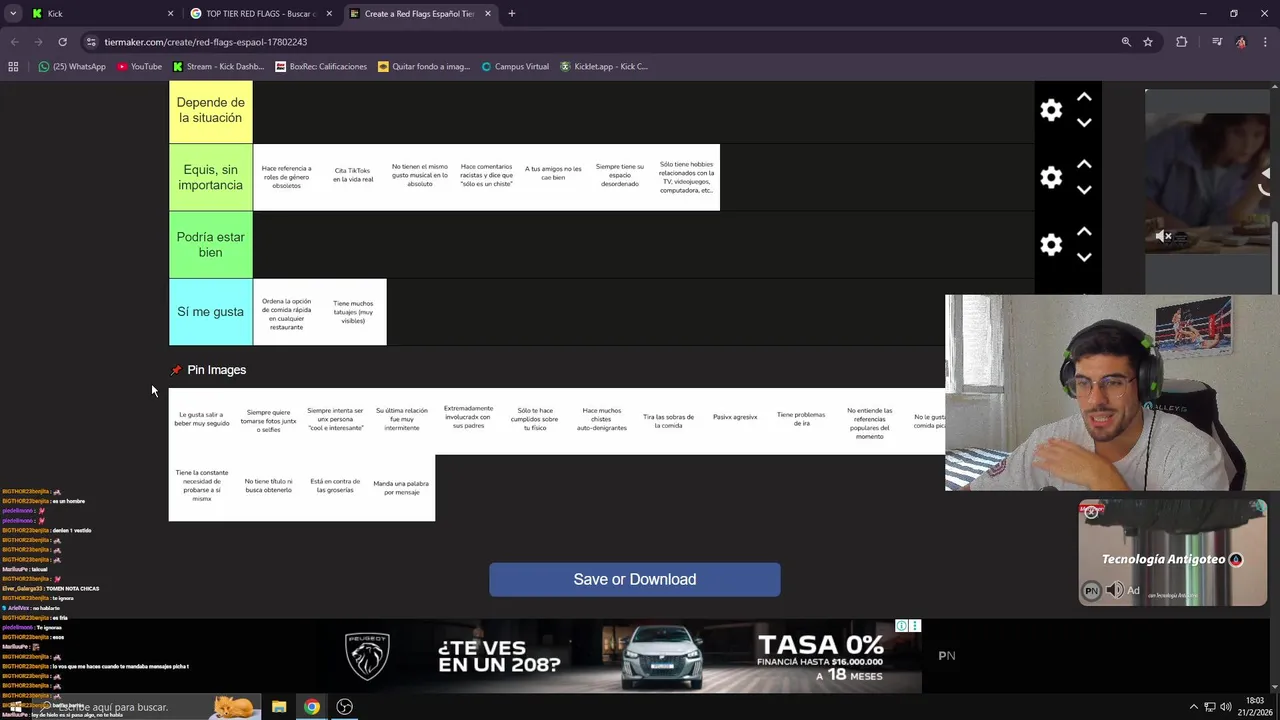Screen dimensions: 1280x720
Task: Bookmark this page with the star icon
Action: click(x=1148, y=42)
